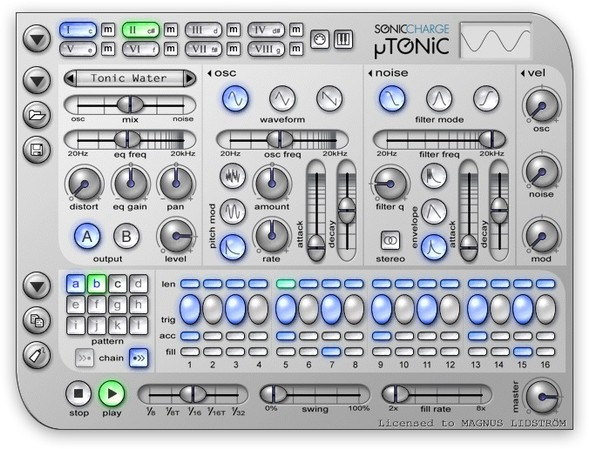Toggle the highlighted right chain button
The width and height of the screenshot is (589, 449).
click(139, 358)
